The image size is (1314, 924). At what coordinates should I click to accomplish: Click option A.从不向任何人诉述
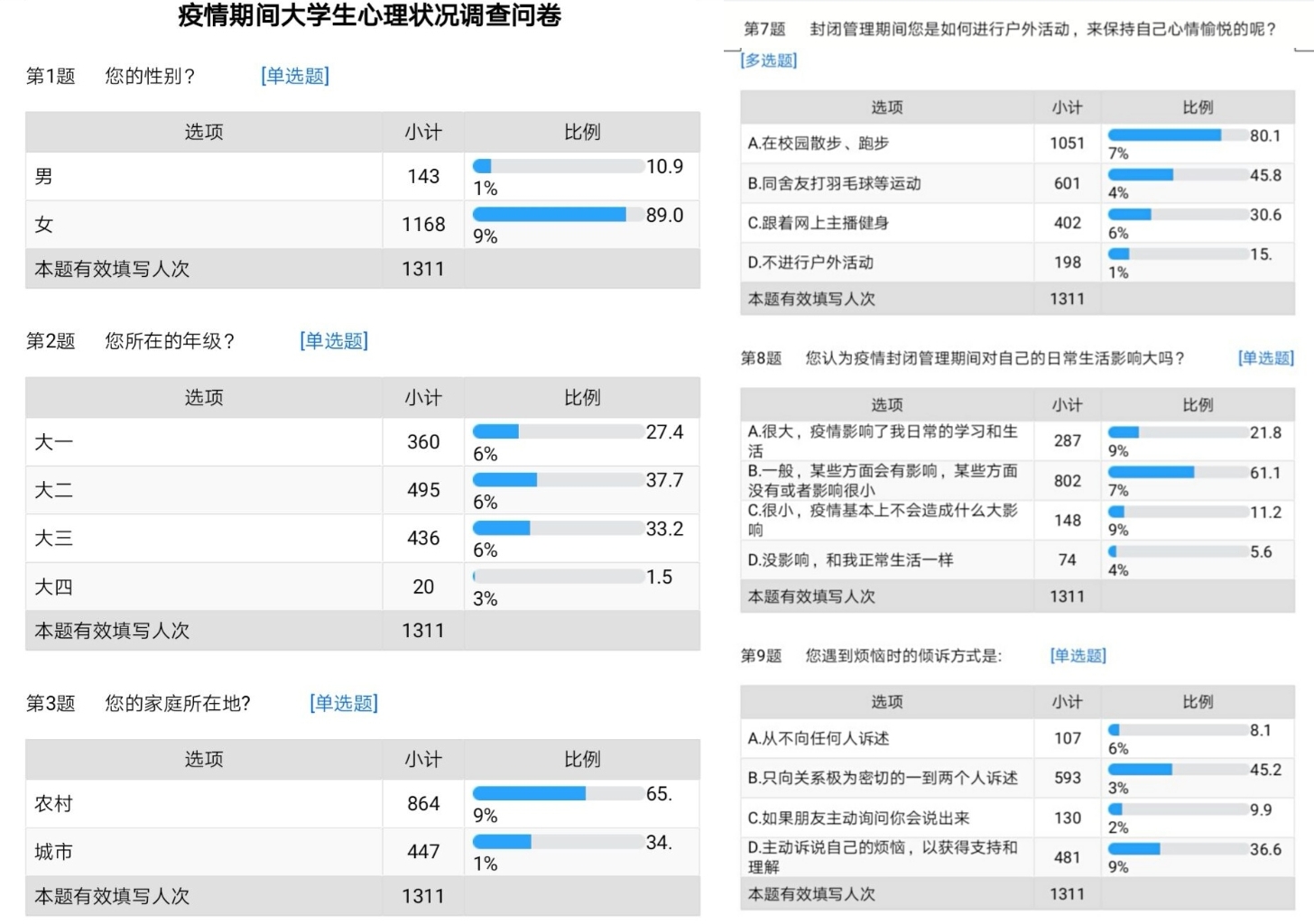tap(818, 739)
